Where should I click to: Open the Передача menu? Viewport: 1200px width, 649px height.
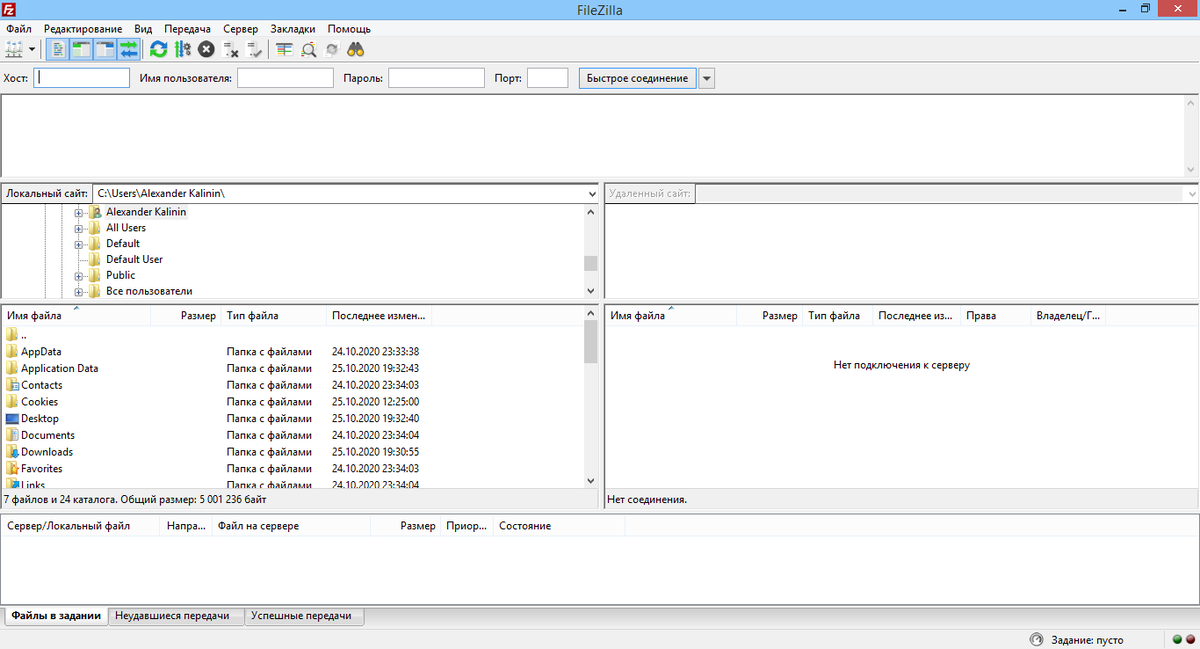(188, 29)
